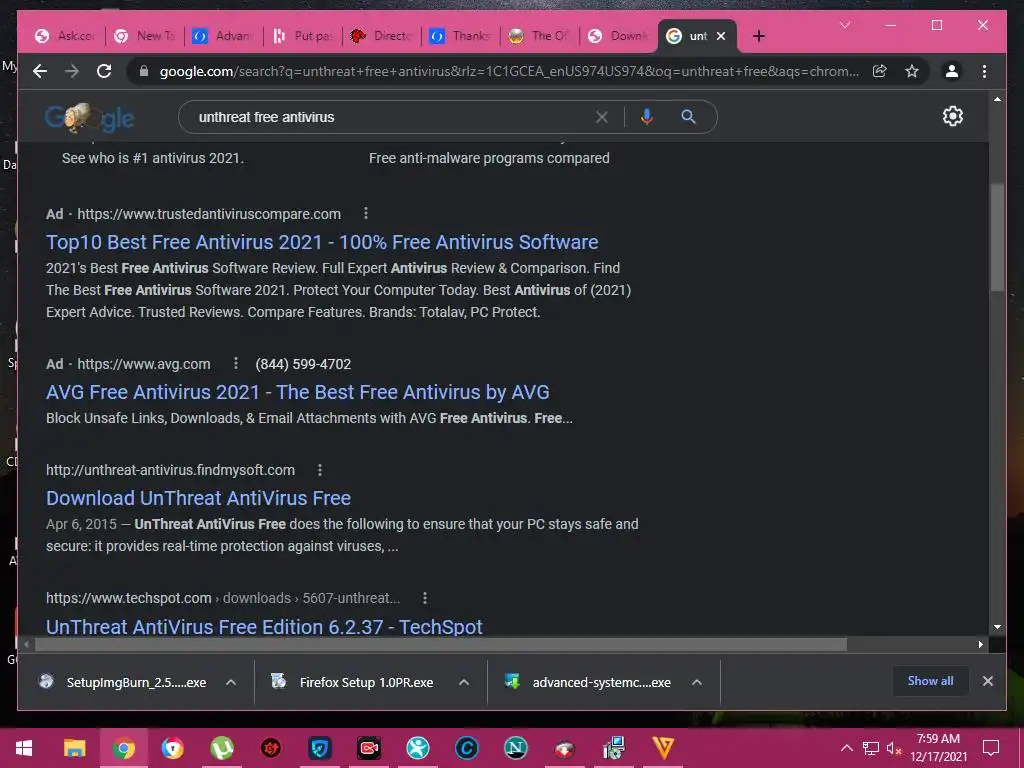
Task: Open uTorrent from the taskbar
Action: click(222, 748)
